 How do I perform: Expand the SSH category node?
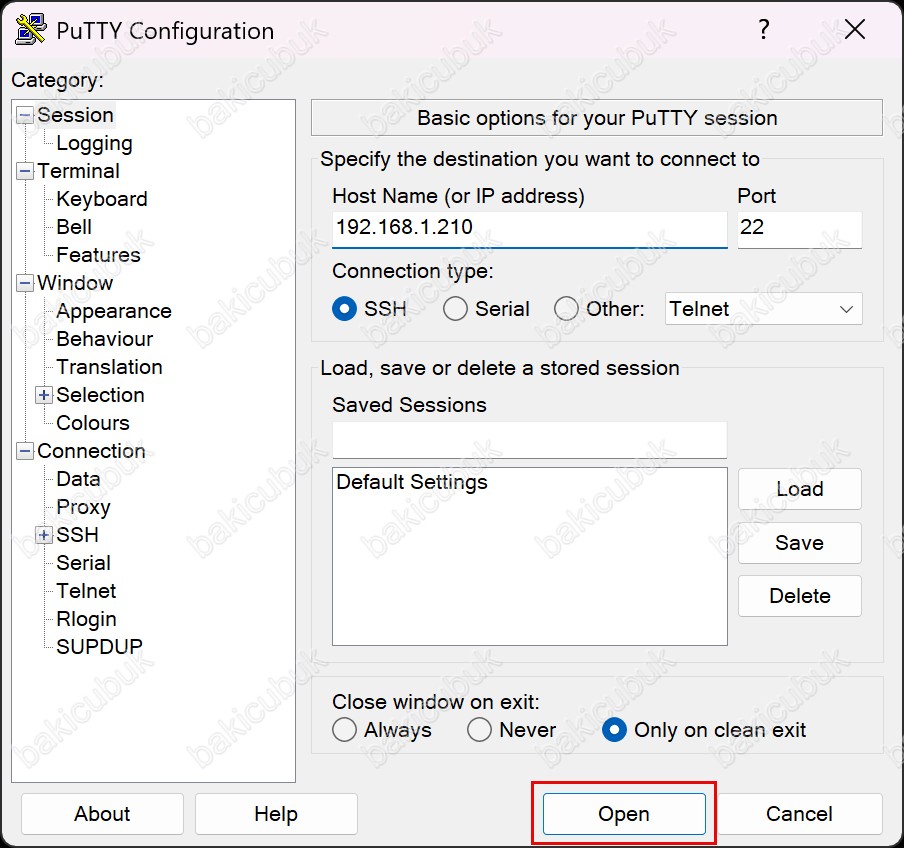(43, 535)
